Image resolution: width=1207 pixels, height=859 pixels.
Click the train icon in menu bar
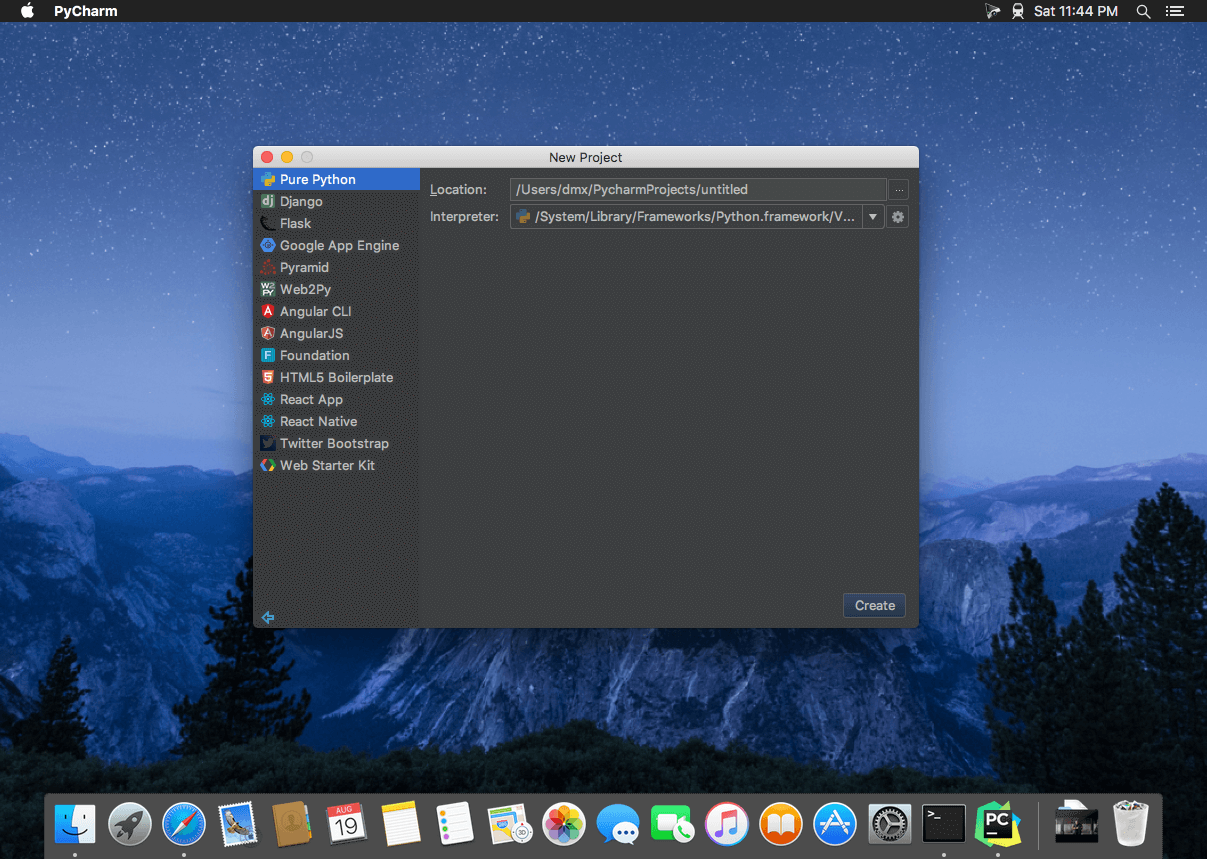coord(1018,11)
